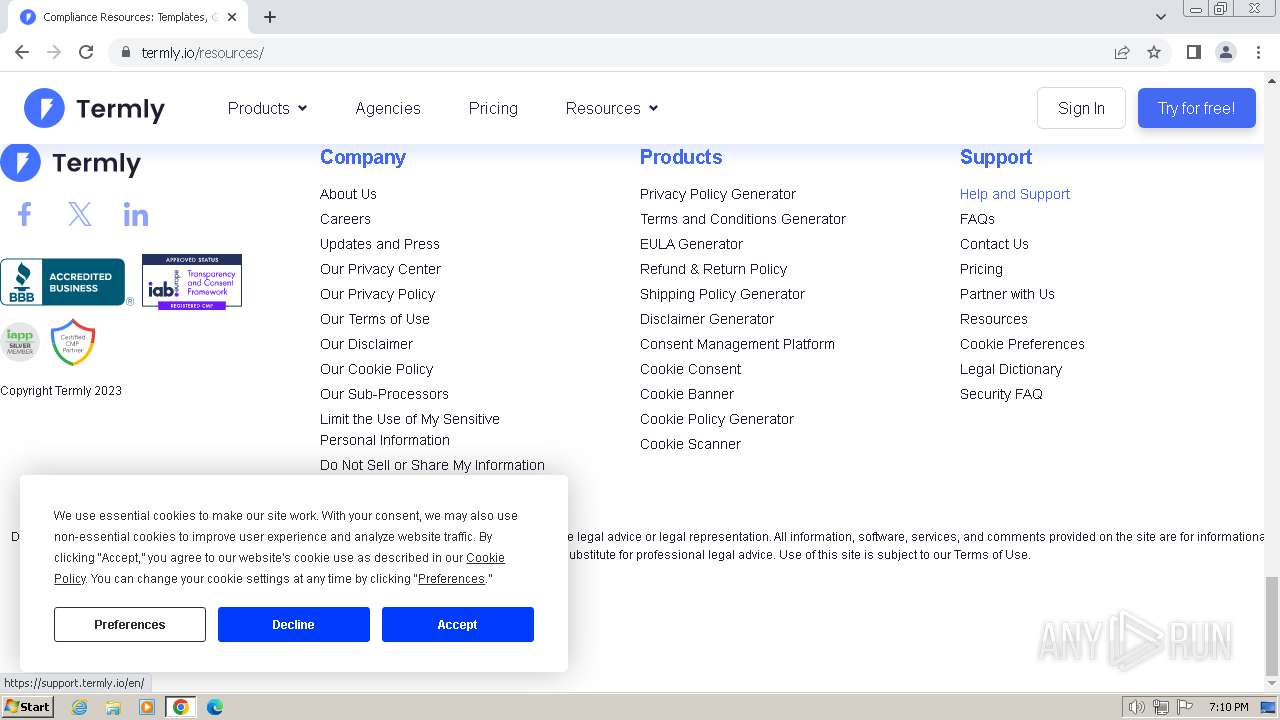Open Privacy Policy Generator link
Screen dimensions: 1280x720
[718, 194]
